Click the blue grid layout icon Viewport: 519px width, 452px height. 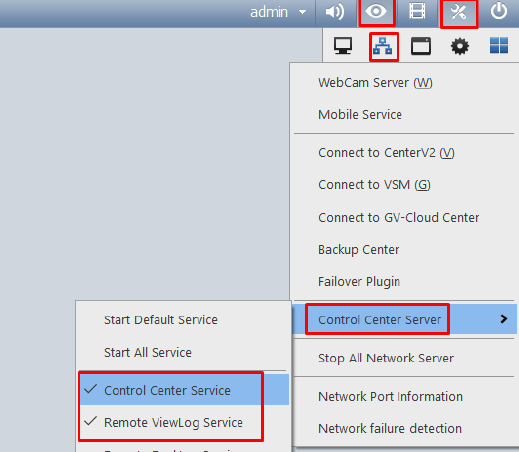tap(499, 45)
